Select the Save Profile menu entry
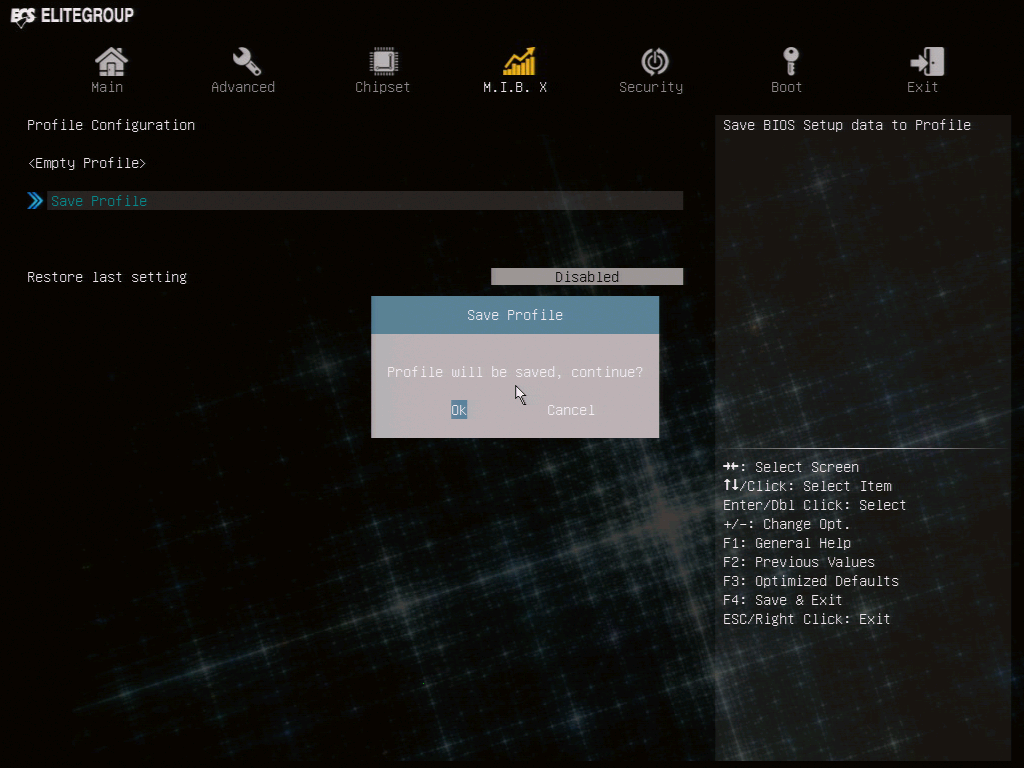Image resolution: width=1024 pixels, height=768 pixels. [x=365, y=200]
